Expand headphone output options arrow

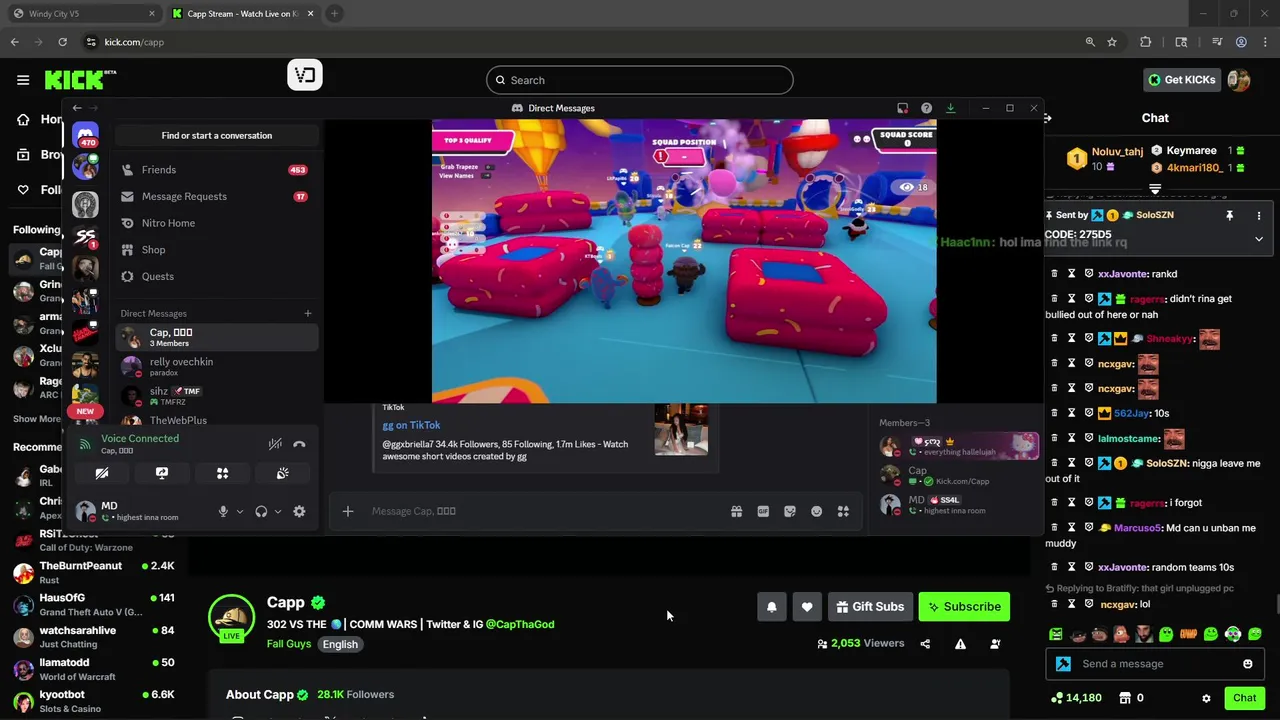click(x=278, y=512)
